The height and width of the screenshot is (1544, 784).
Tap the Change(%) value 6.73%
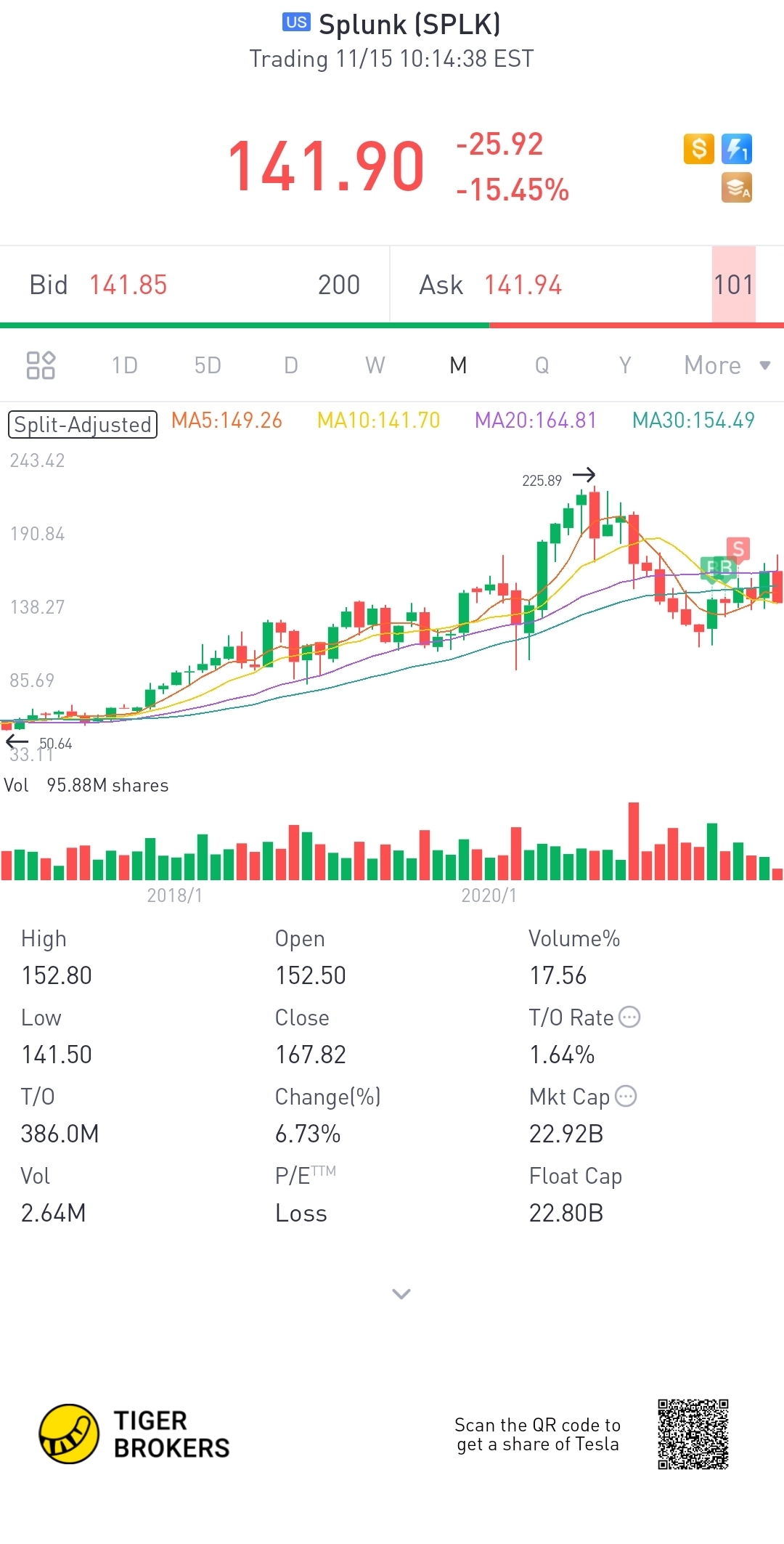(308, 1134)
